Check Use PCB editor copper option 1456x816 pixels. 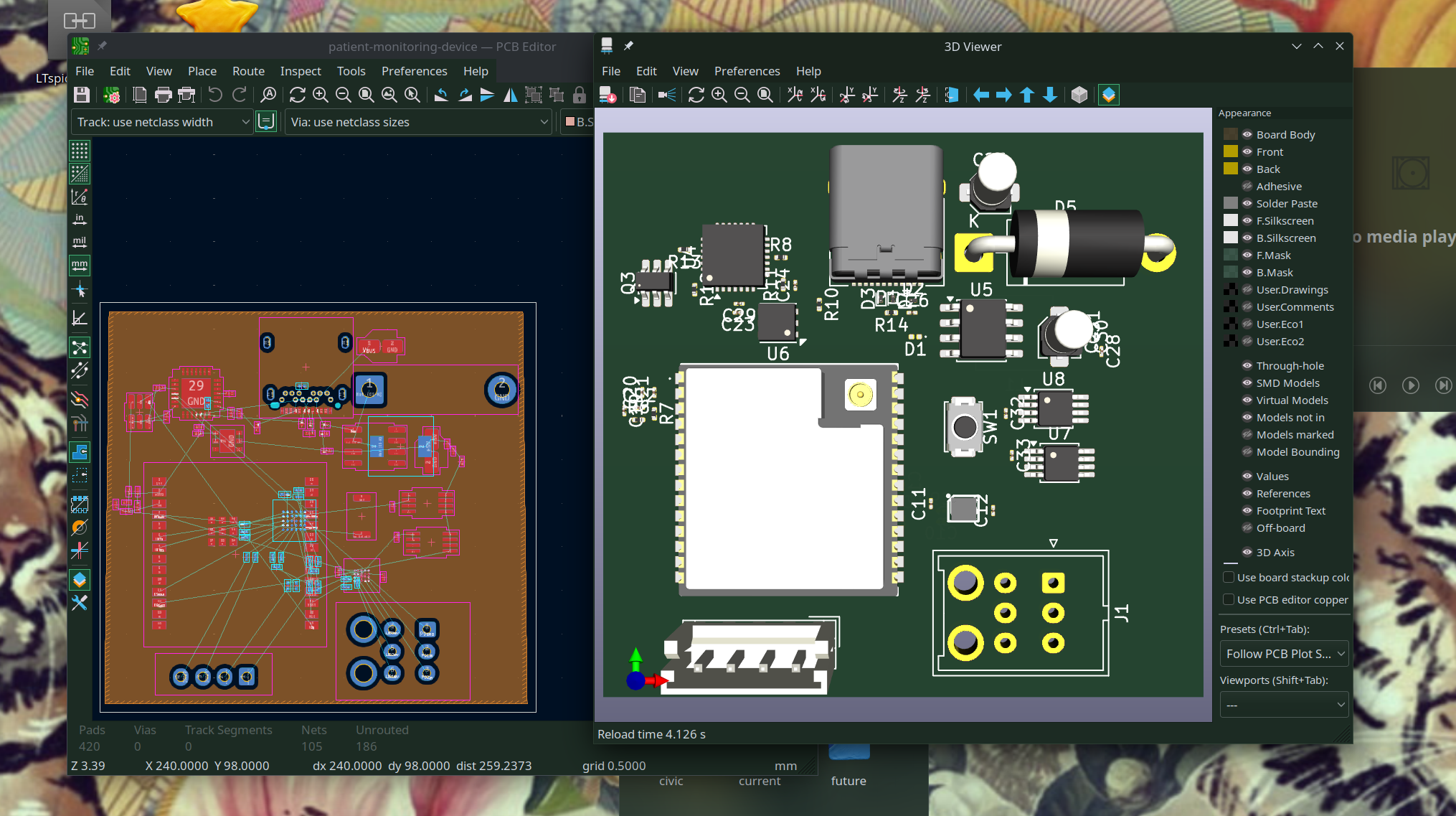(1229, 600)
